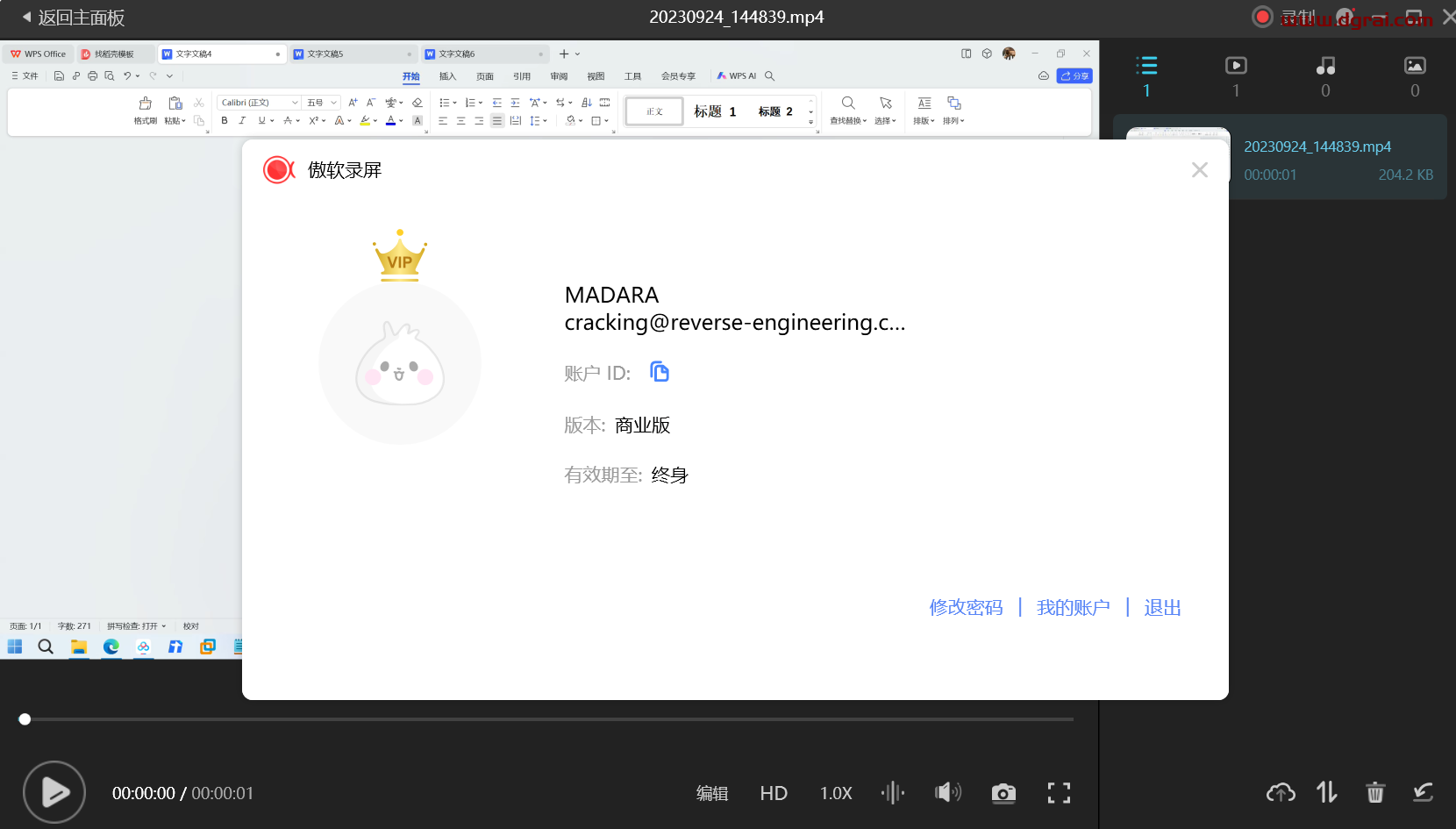The height and width of the screenshot is (829, 1456).
Task: Take a snapshot with the camera icon
Action: pyautogui.click(x=1003, y=793)
